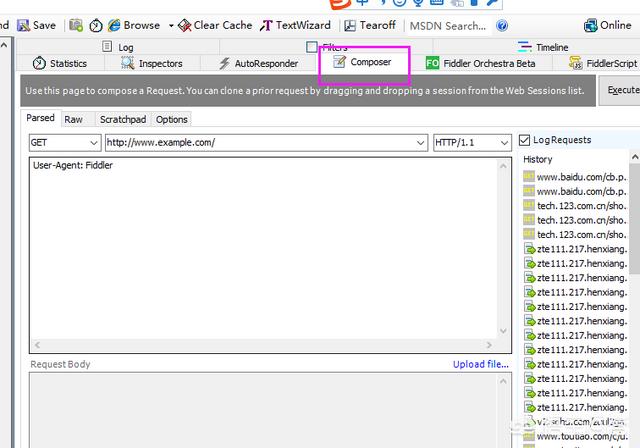This screenshot has height=448, width=640.
Task: Select the www.toutiao.com history entry
Action: [576, 437]
